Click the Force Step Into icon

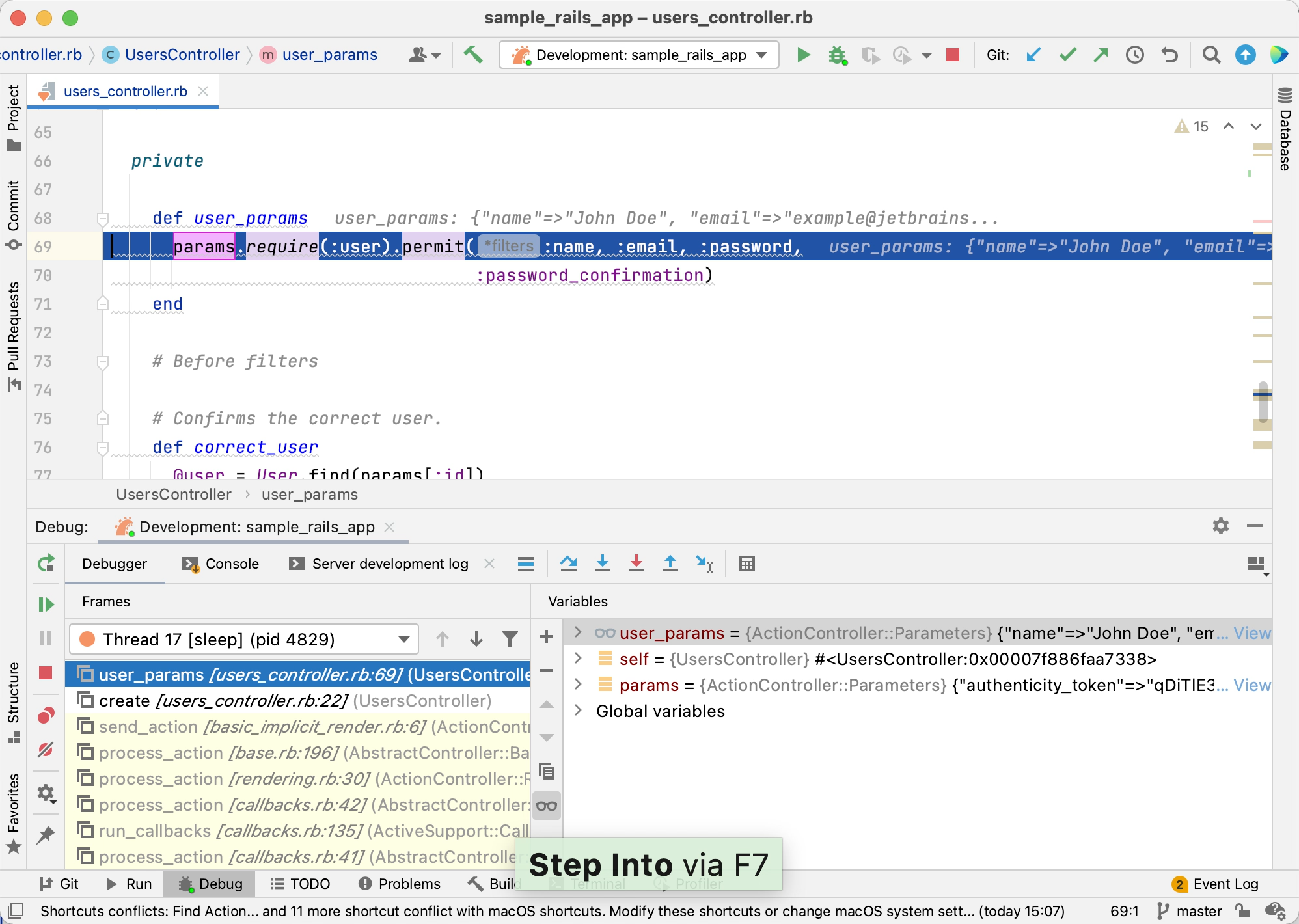pyautogui.click(x=636, y=564)
